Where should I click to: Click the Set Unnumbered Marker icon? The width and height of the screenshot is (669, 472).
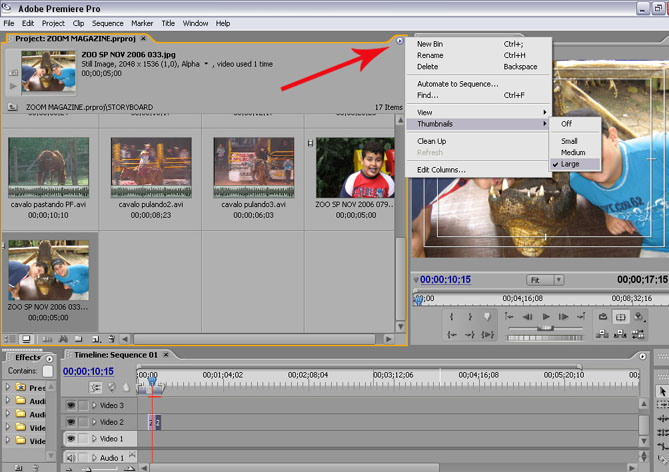point(487,316)
